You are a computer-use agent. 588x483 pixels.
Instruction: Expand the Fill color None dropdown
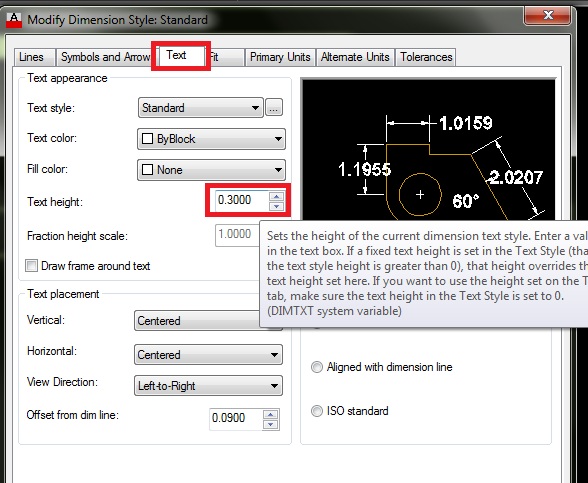click(x=212, y=170)
